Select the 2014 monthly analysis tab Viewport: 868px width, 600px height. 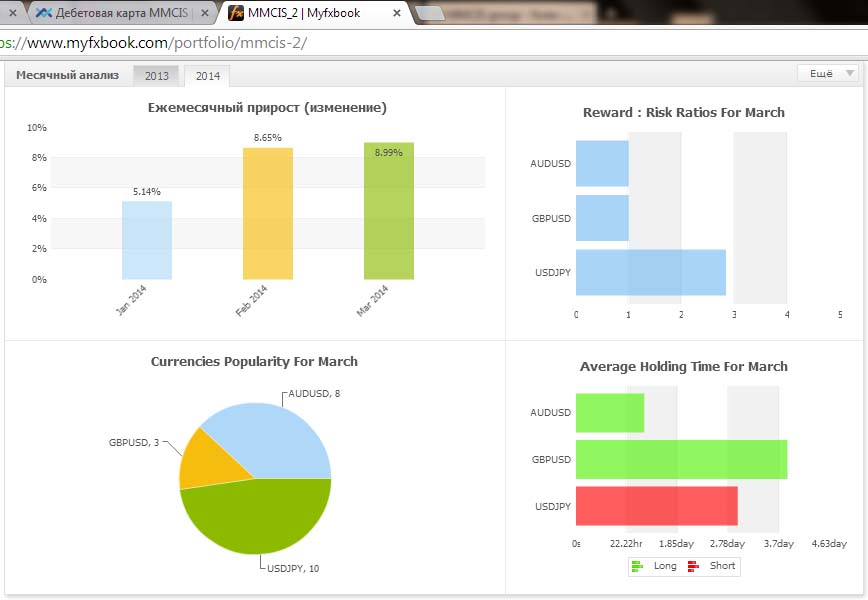coord(208,76)
